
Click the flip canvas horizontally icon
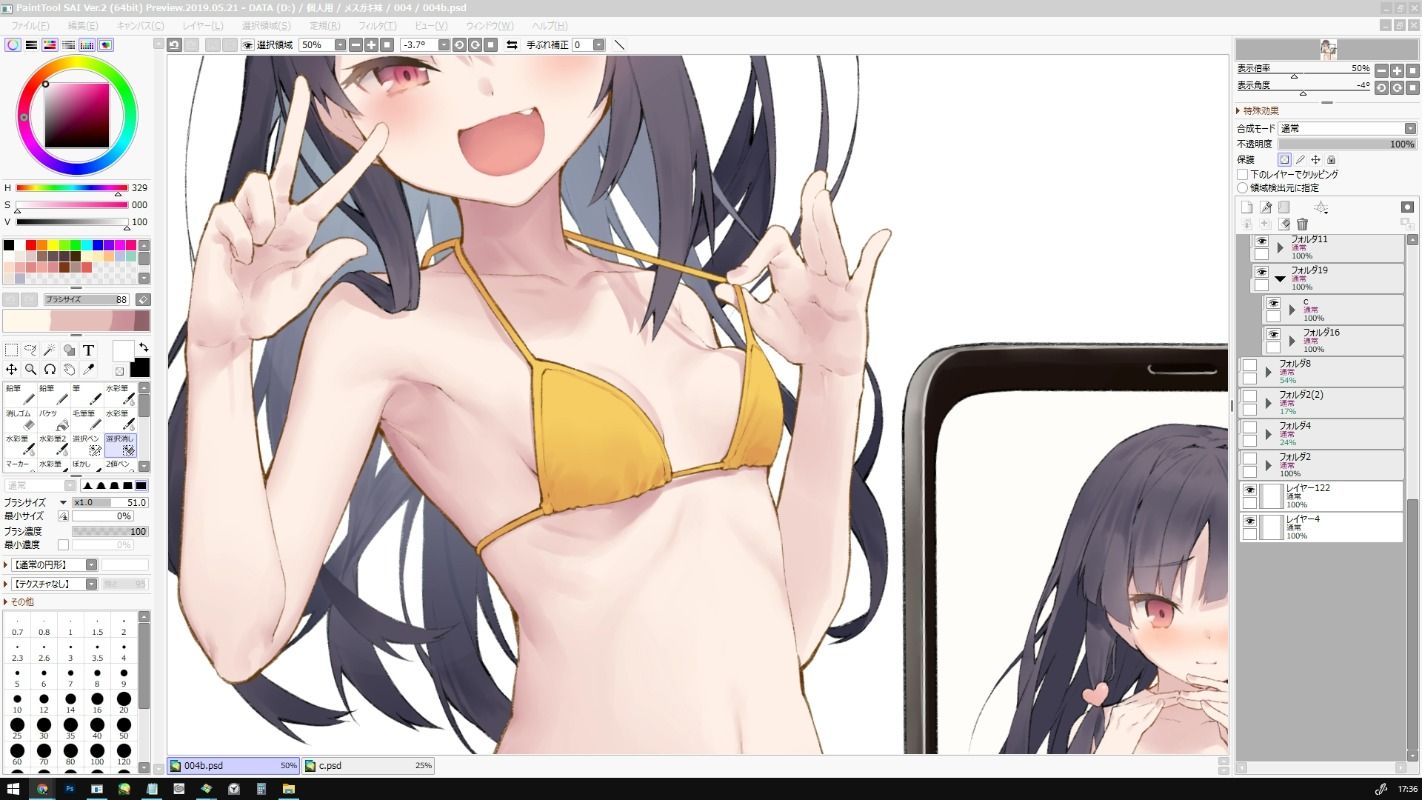512,45
